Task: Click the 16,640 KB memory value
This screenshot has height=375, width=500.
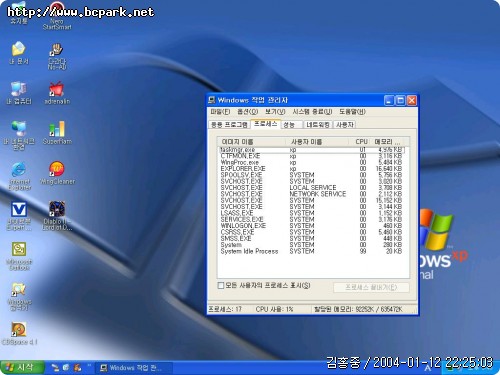Action: click(x=389, y=169)
